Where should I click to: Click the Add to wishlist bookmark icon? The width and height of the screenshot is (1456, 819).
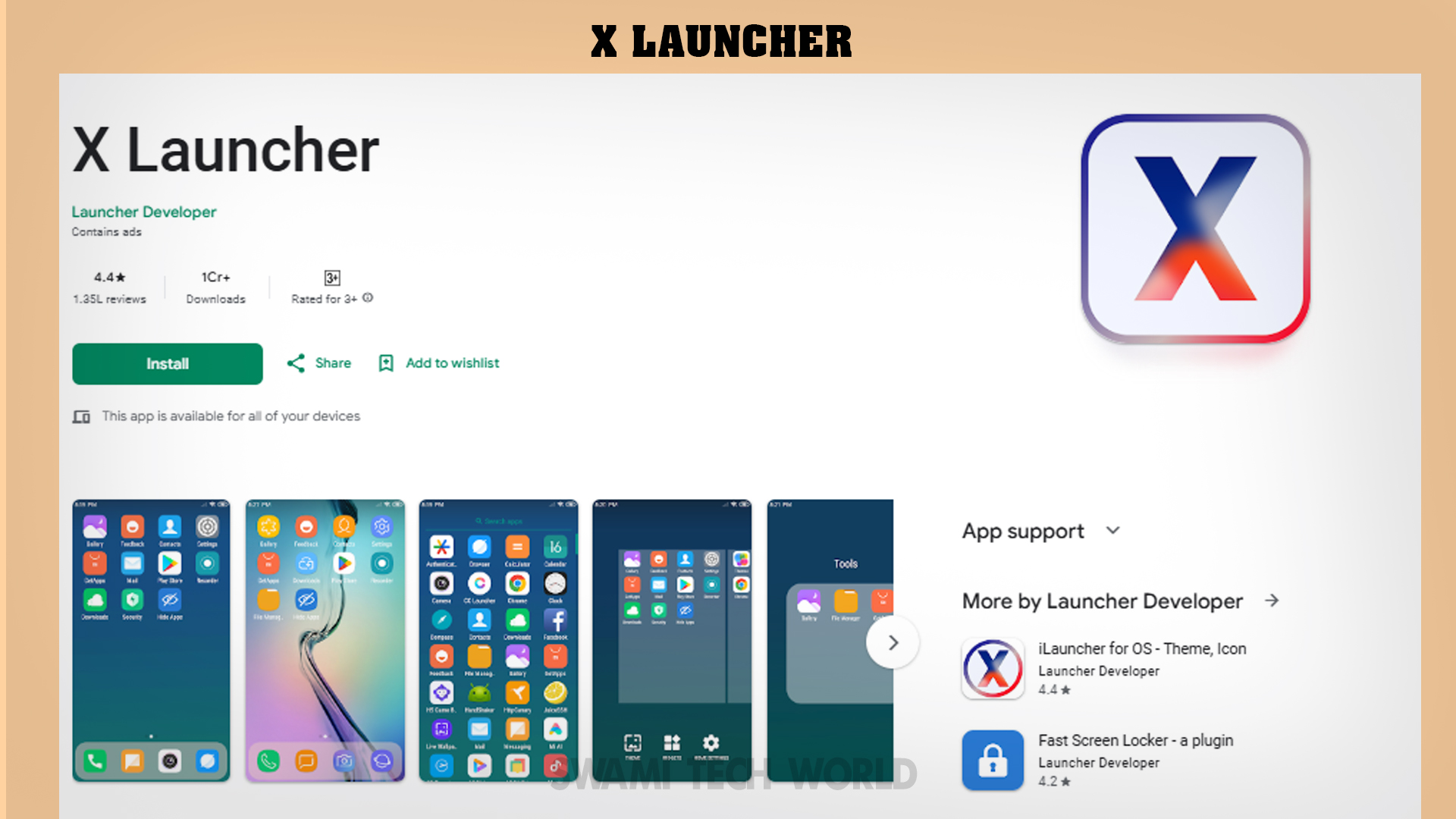[x=388, y=363]
